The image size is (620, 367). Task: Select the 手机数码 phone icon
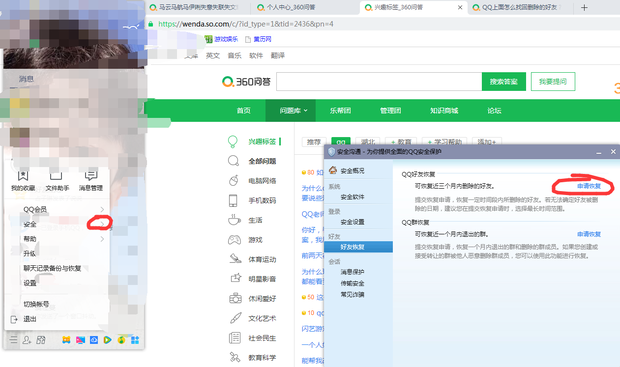click(233, 201)
